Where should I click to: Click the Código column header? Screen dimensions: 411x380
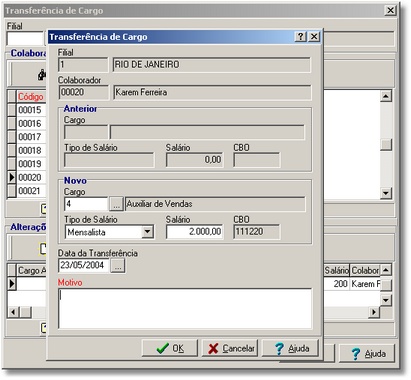pyautogui.click(x=31, y=97)
